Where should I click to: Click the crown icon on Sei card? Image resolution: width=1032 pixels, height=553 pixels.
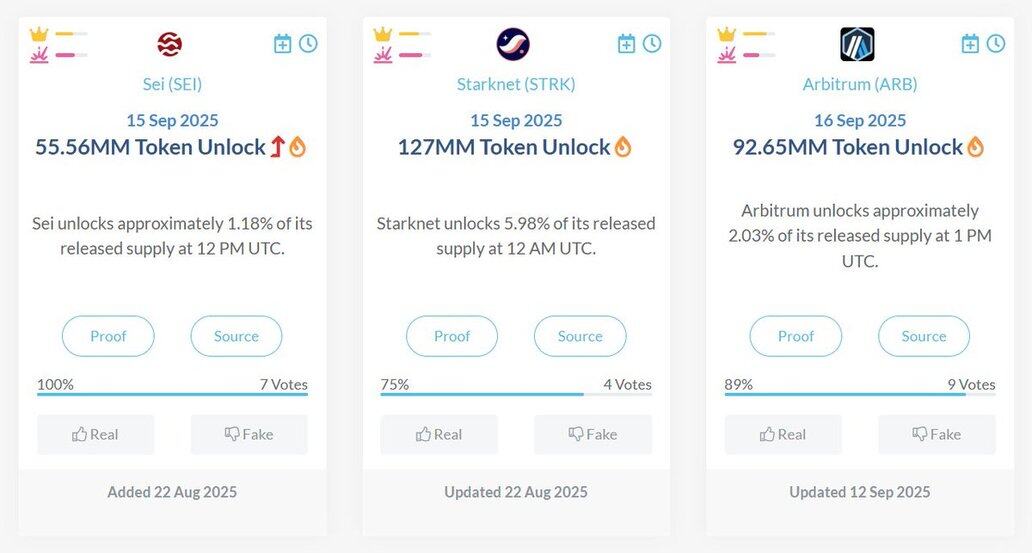39,34
